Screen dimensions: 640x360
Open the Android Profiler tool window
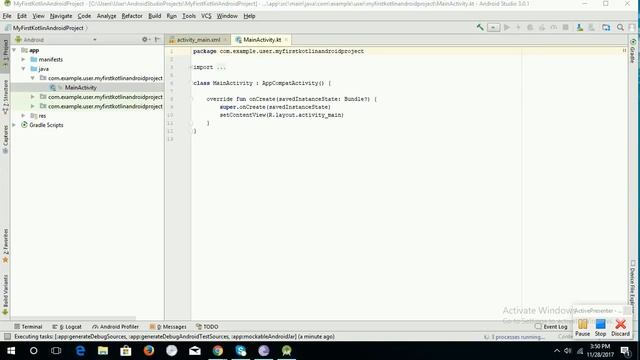coord(116,327)
